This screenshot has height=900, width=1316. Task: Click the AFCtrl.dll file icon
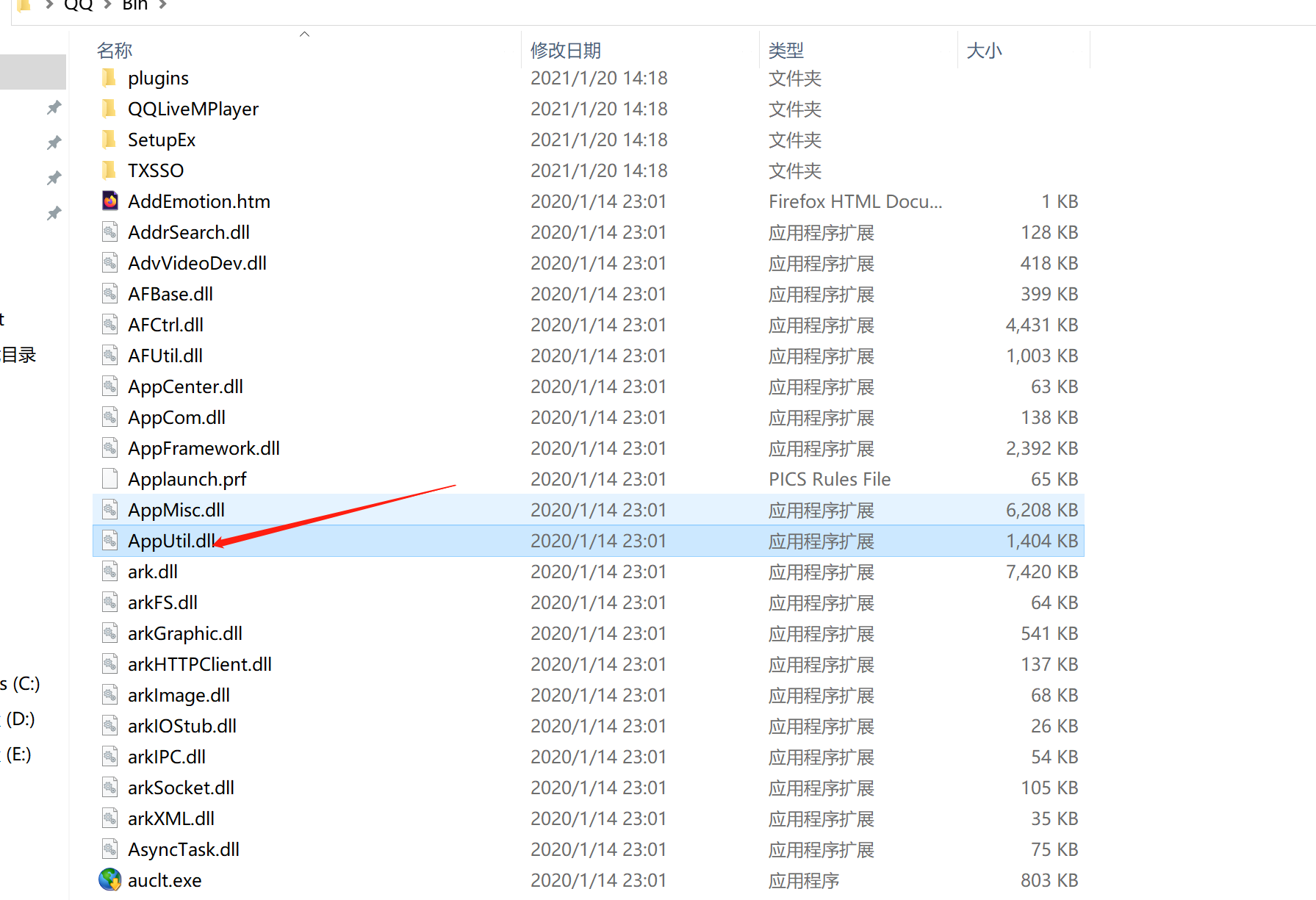click(x=110, y=325)
